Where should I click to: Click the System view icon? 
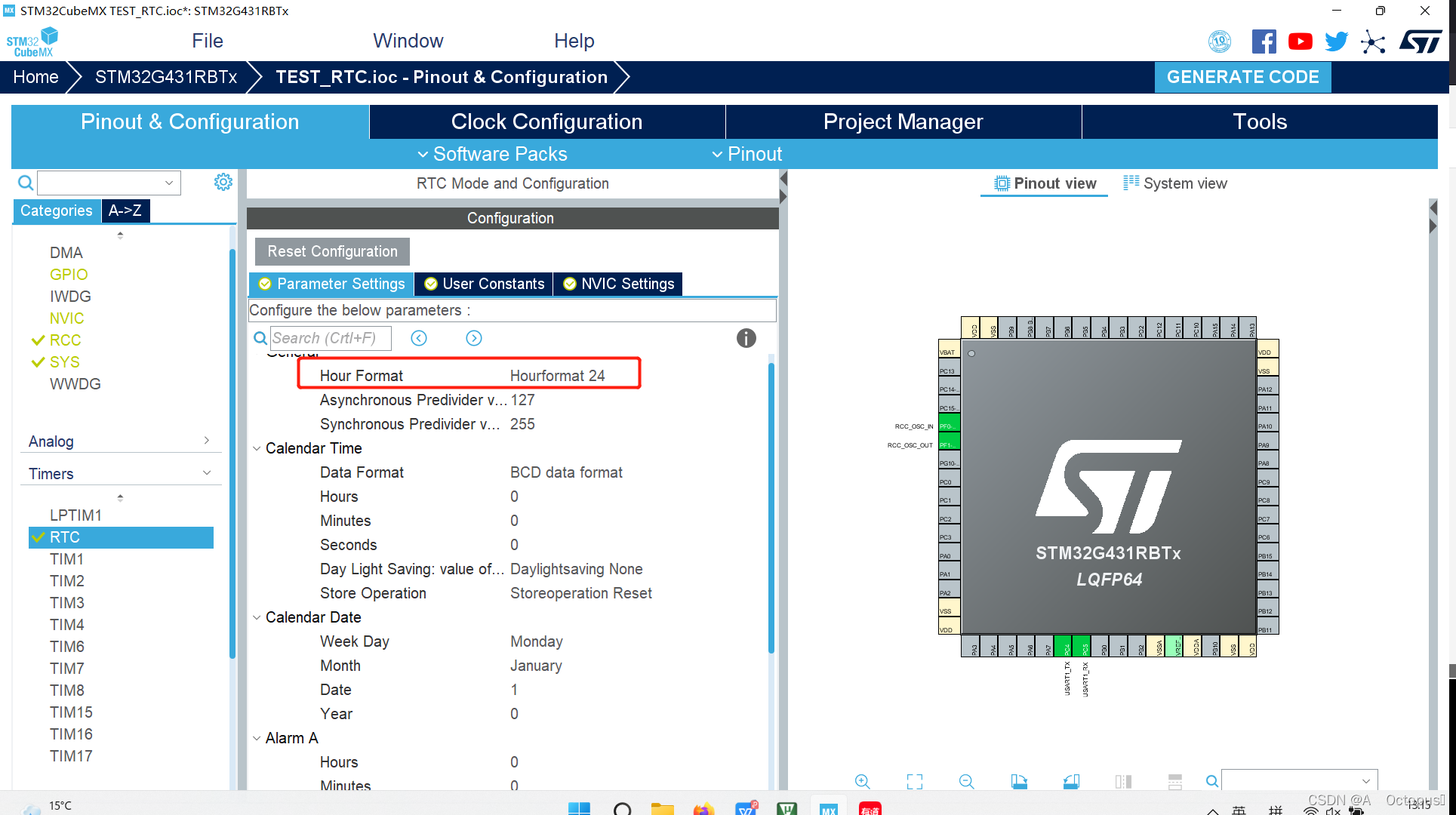click(1129, 184)
